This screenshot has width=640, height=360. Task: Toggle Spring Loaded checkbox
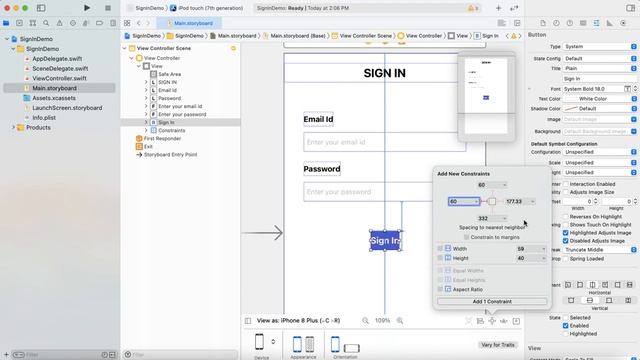coord(566,259)
